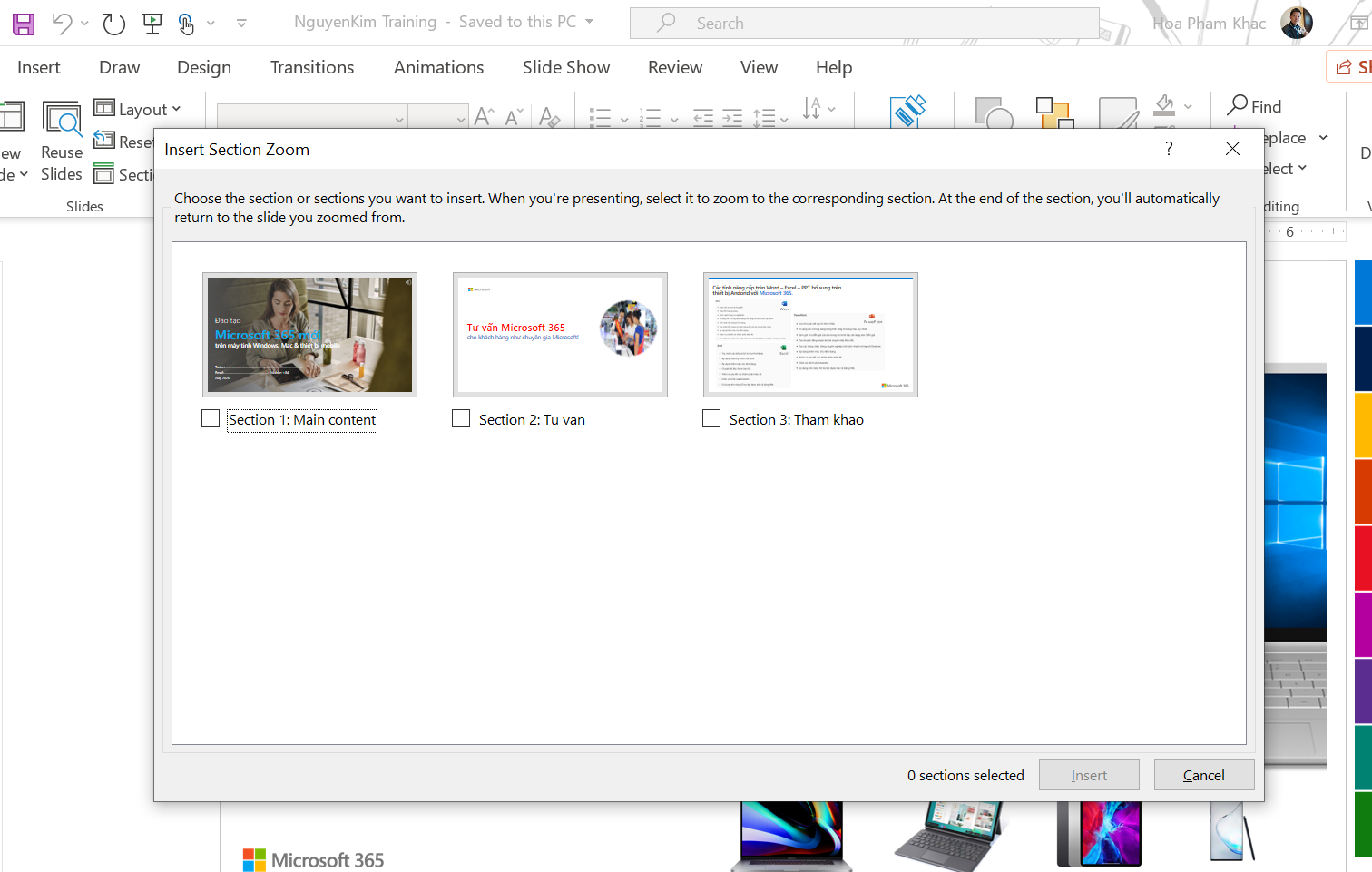Image resolution: width=1372 pixels, height=872 pixels.
Task: Select Section 2: Tu van for insertion
Action: (x=460, y=418)
